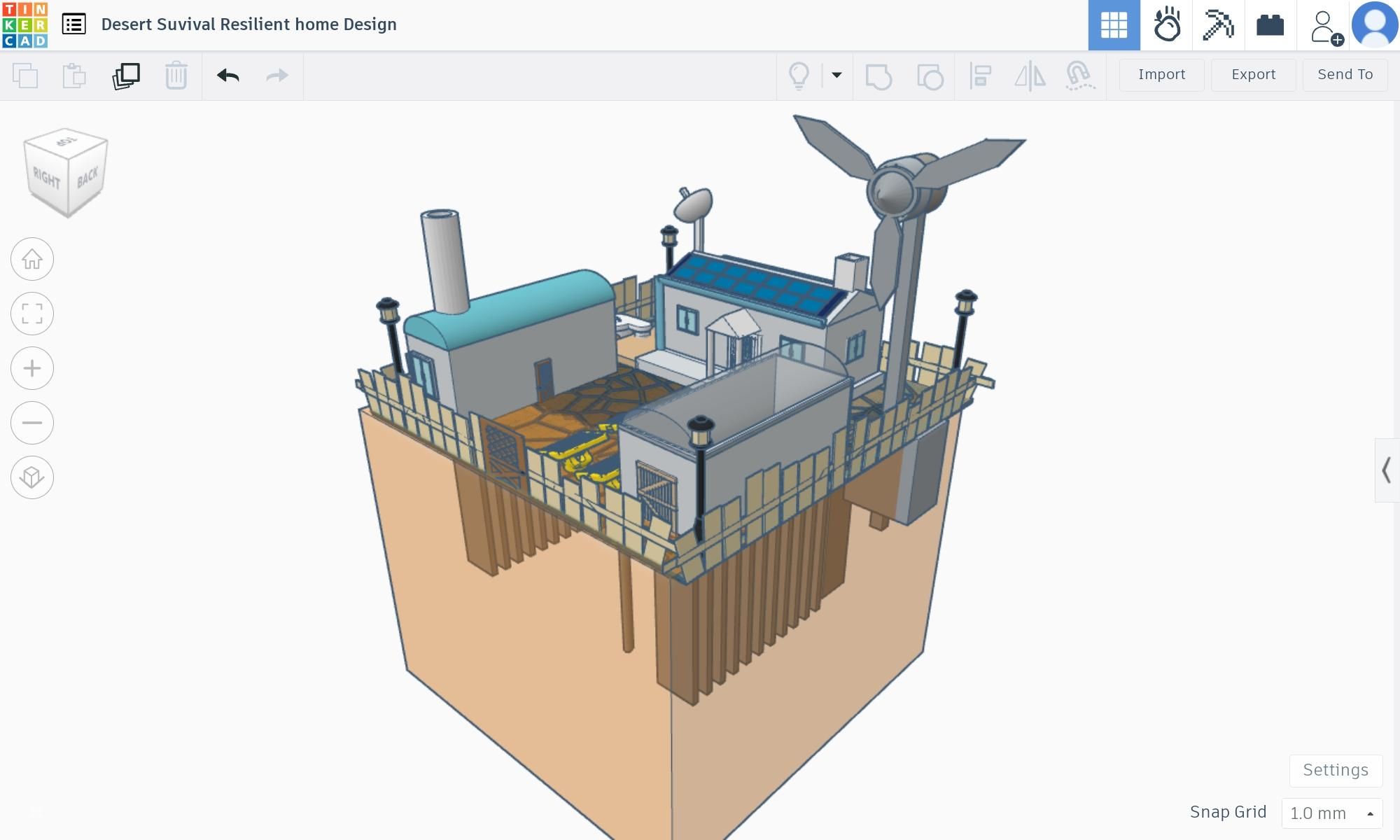Open the Snap Grid dropdown
The height and width of the screenshot is (840, 1400).
pos(1331,813)
